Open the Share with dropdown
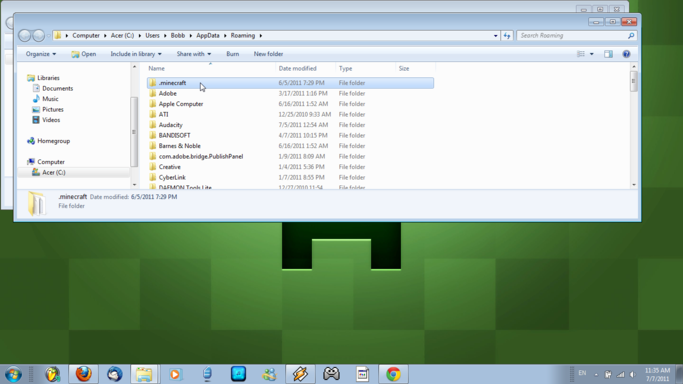Image resolution: width=683 pixels, height=384 pixels. click(x=194, y=54)
